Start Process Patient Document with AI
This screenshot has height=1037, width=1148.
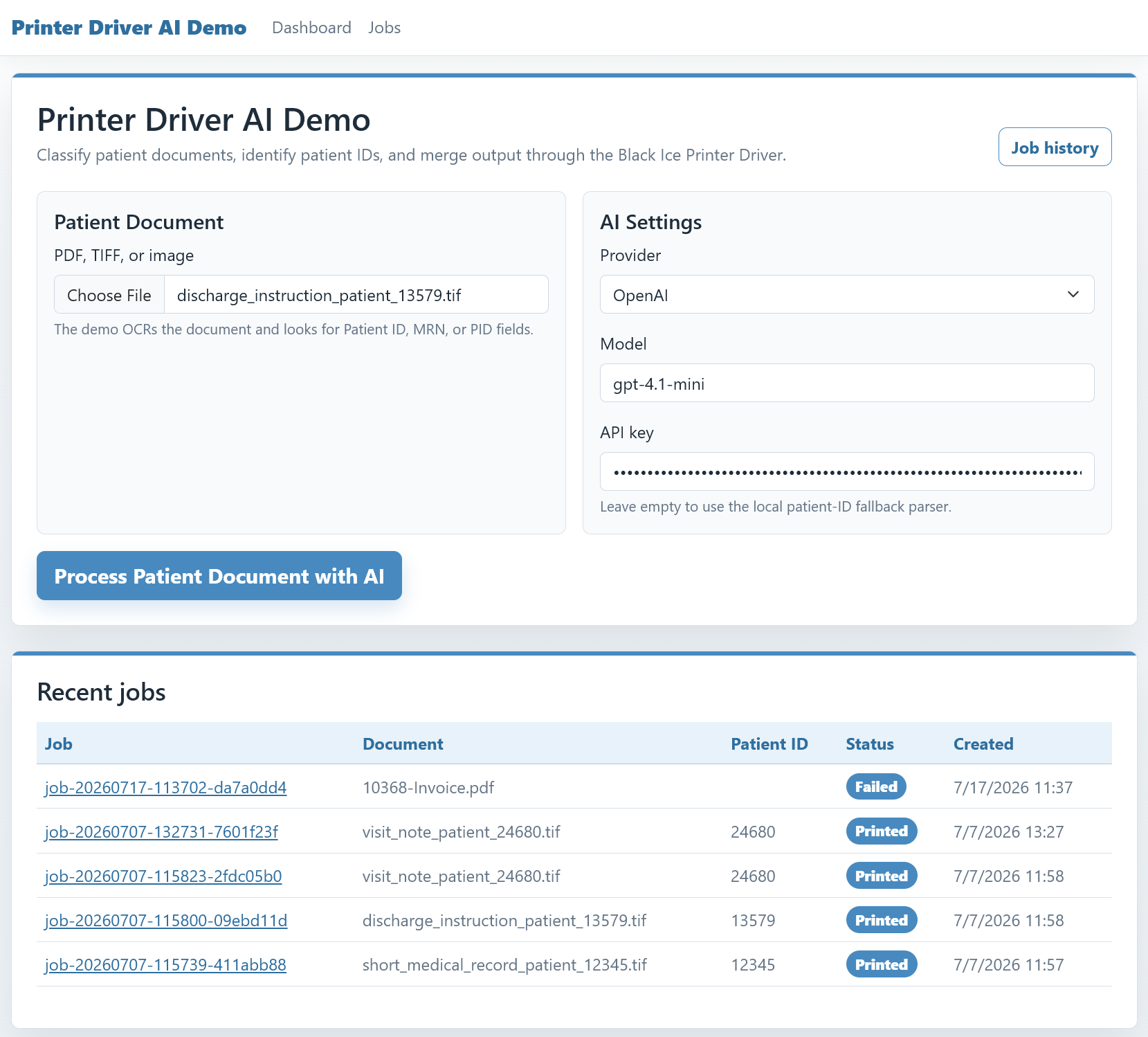[x=219, y=575]
